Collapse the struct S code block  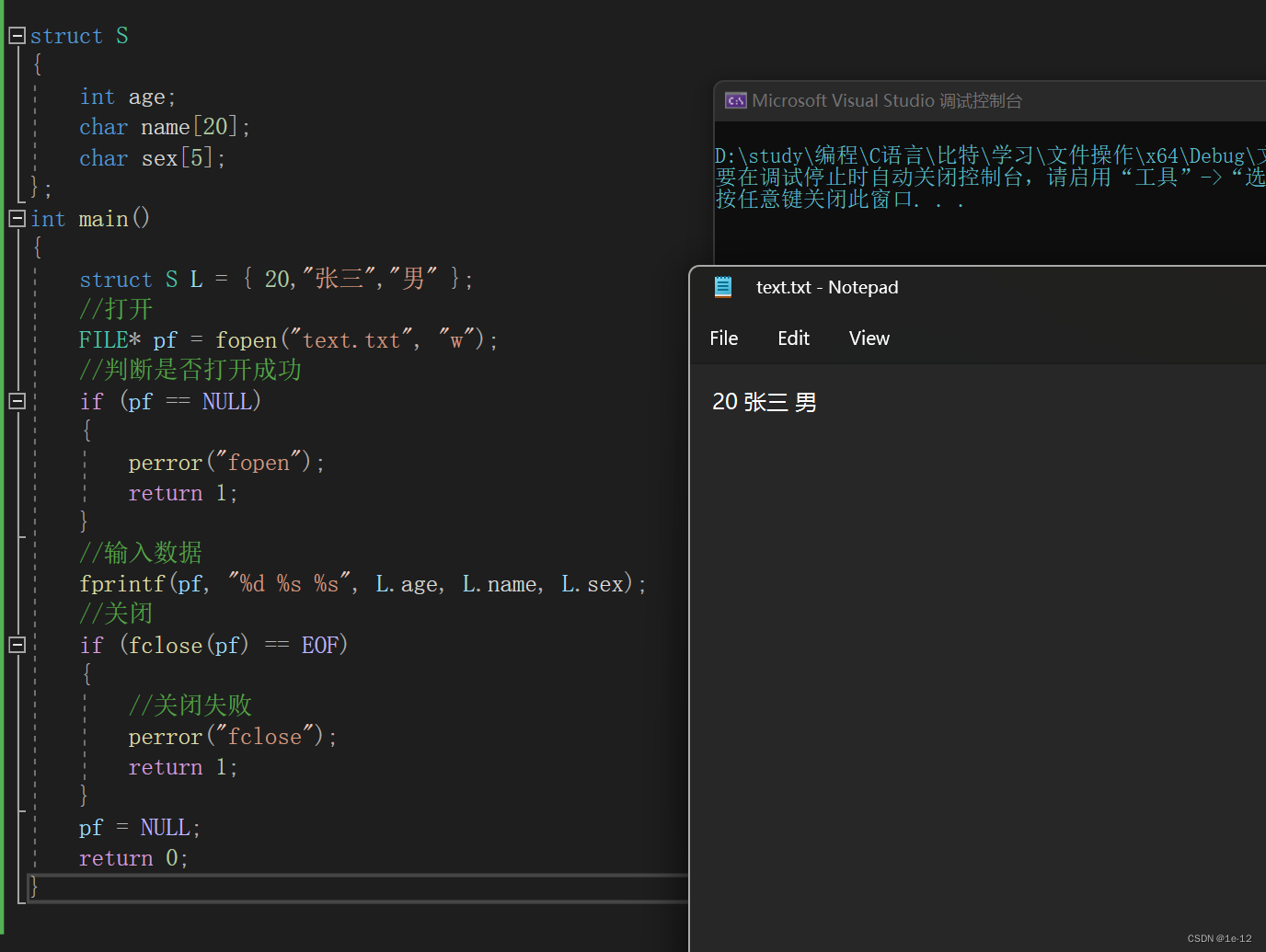coord(17,36)
